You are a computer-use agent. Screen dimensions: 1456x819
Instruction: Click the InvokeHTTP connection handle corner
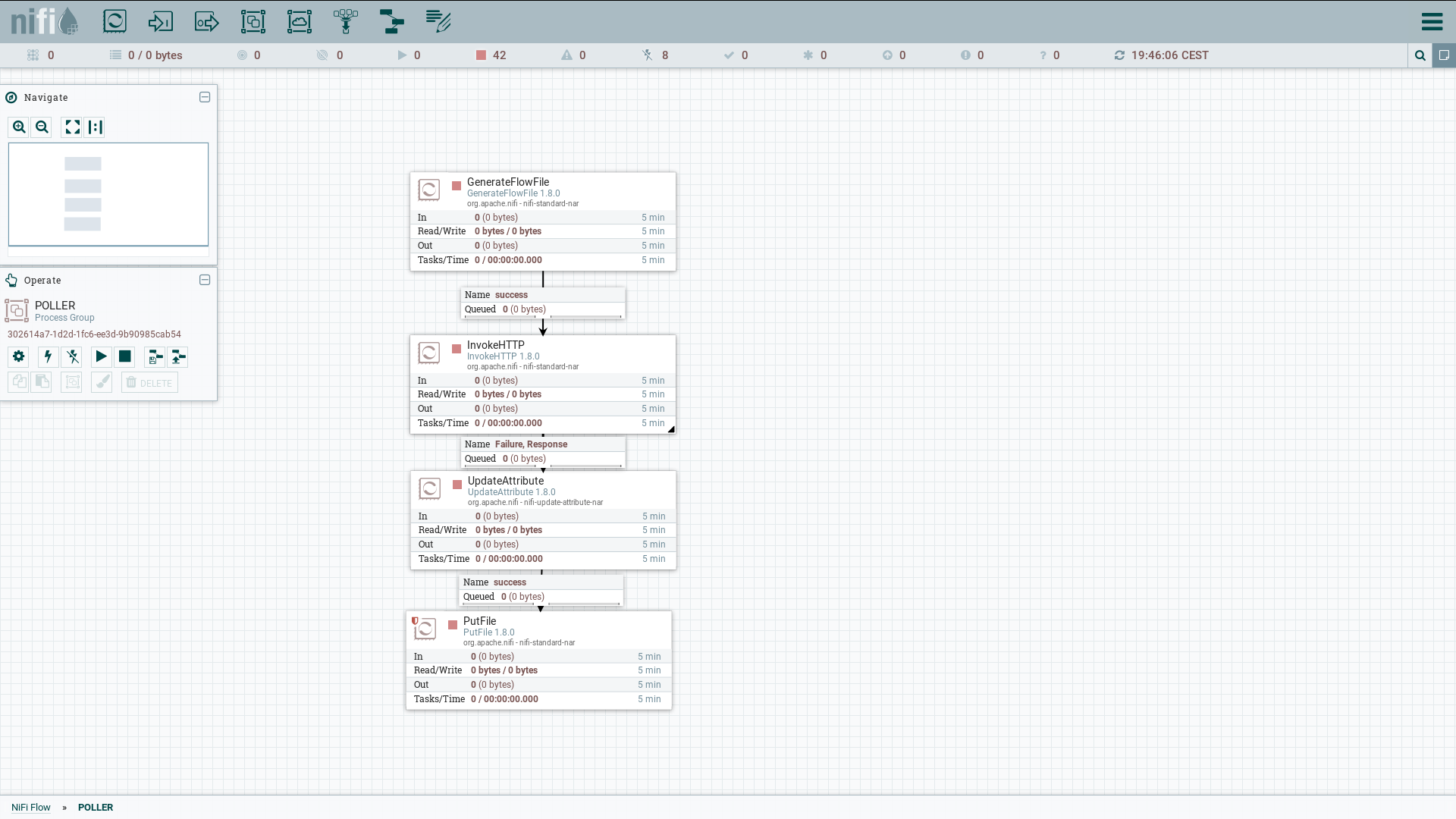click(671, 429)
